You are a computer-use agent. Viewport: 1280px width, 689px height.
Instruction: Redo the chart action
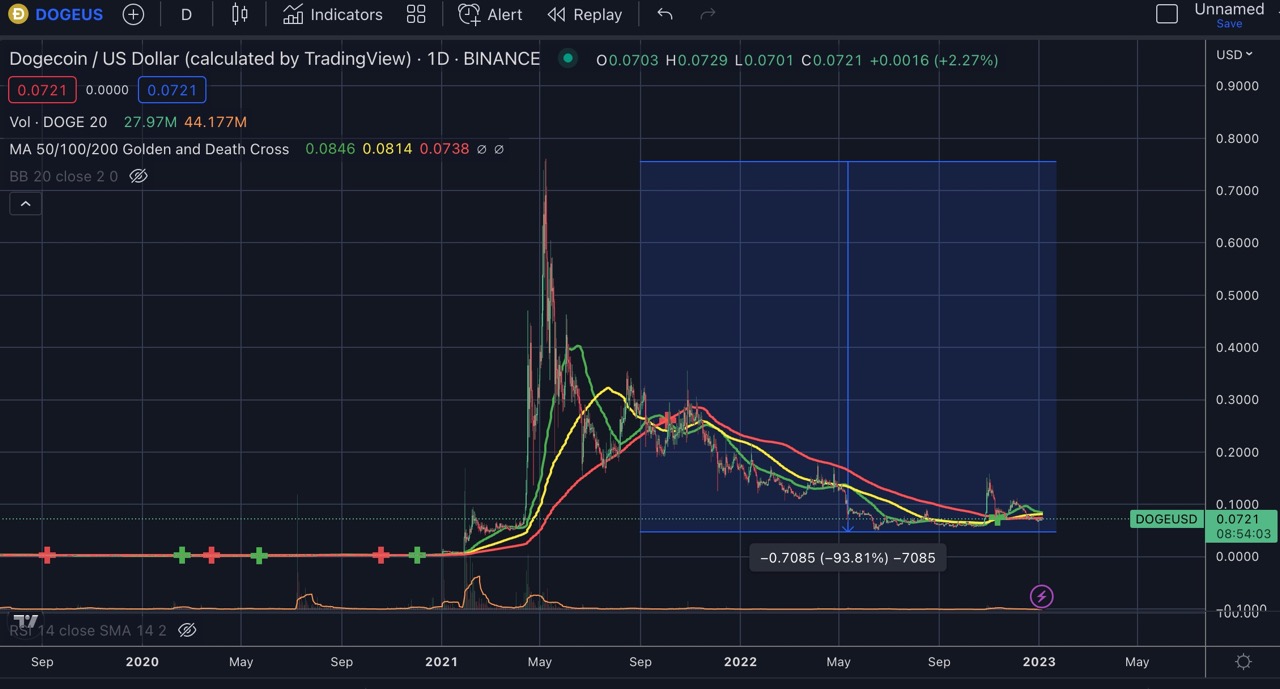pyautogui.click(x=708, y=14)
